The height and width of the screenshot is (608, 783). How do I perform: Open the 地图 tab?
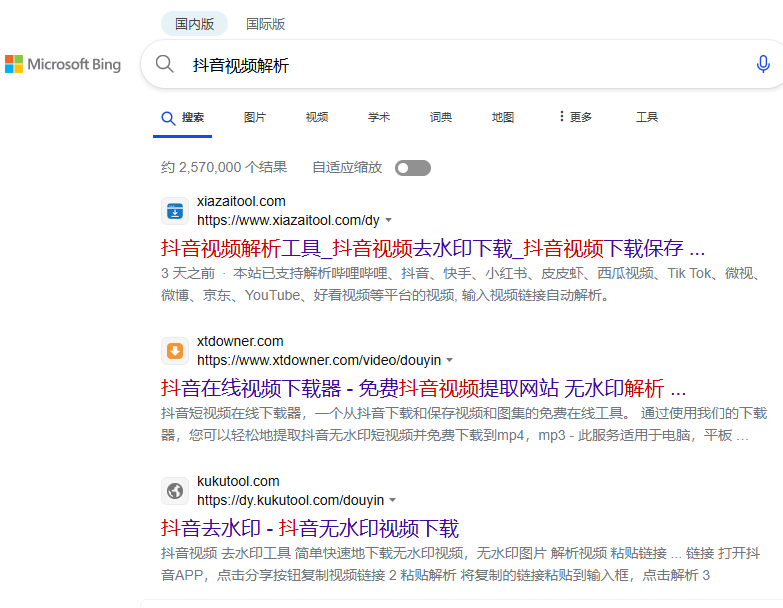pos(503,117)
